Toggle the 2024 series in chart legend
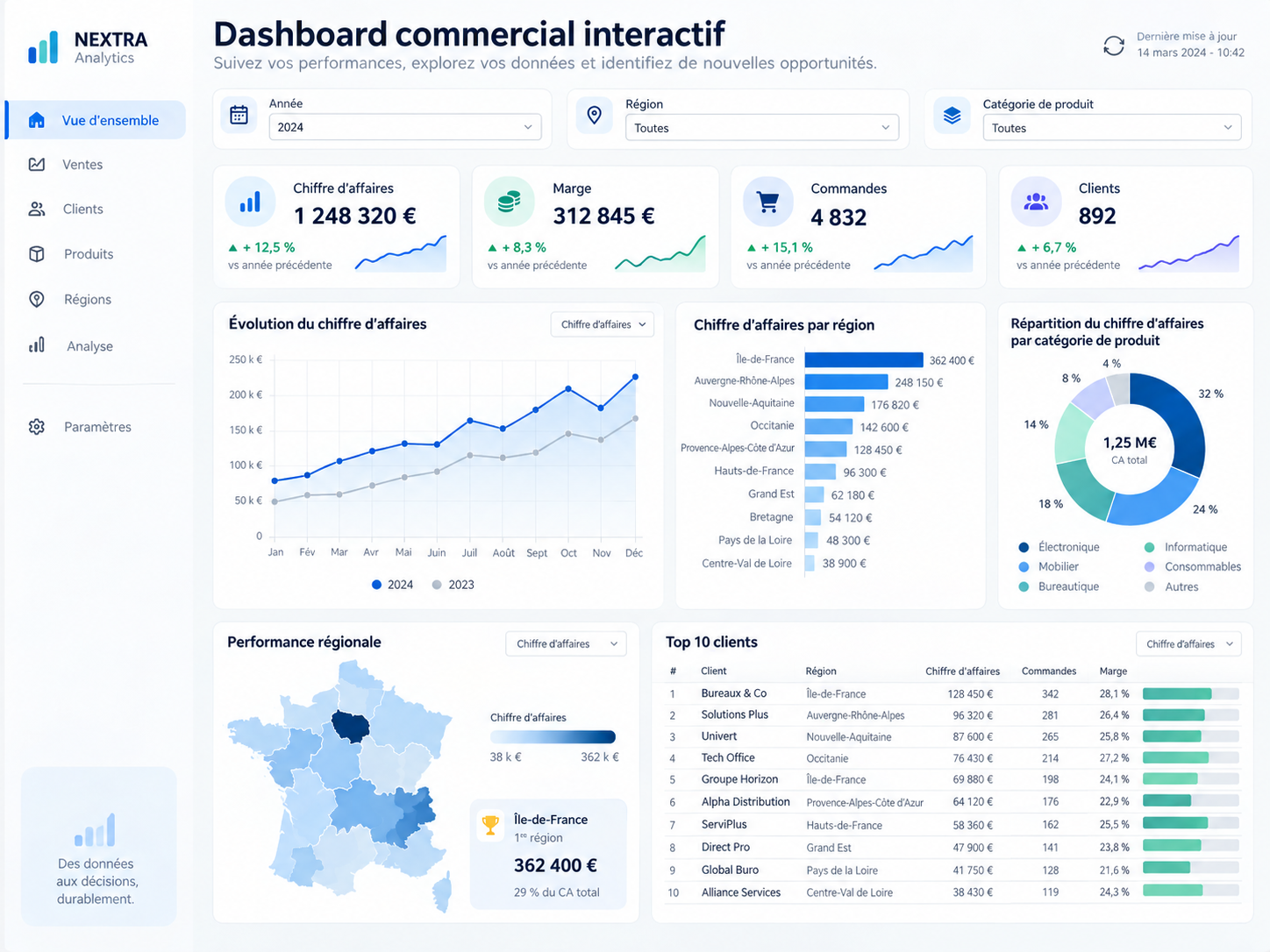Screen dimensions: 1270x952 (x=392, y=585)
